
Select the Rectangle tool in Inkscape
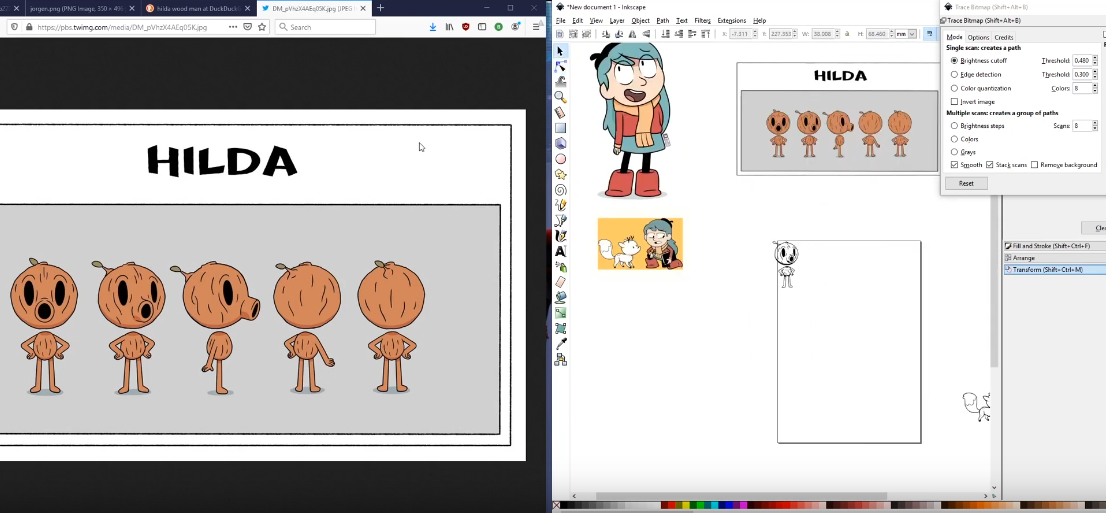pyautogui.click(x=561, y=128)
